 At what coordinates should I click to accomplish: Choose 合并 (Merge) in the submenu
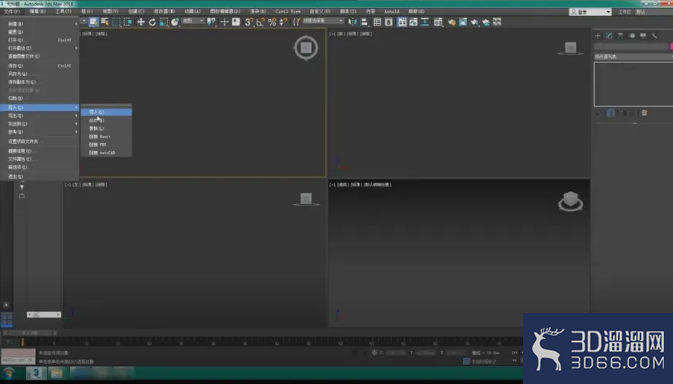click(x=106, y=120)
